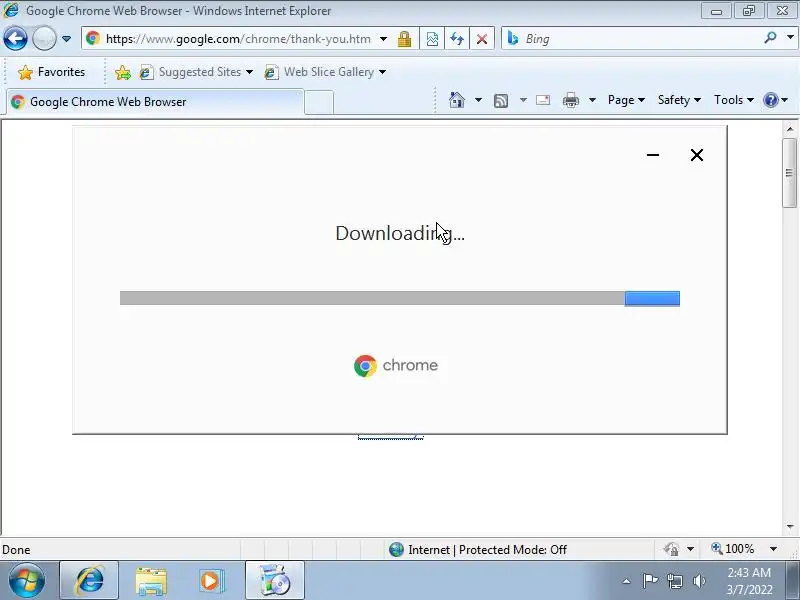
Task: Select the Google Chrome Web Browser tab
Action: click(x=155, y=102)
